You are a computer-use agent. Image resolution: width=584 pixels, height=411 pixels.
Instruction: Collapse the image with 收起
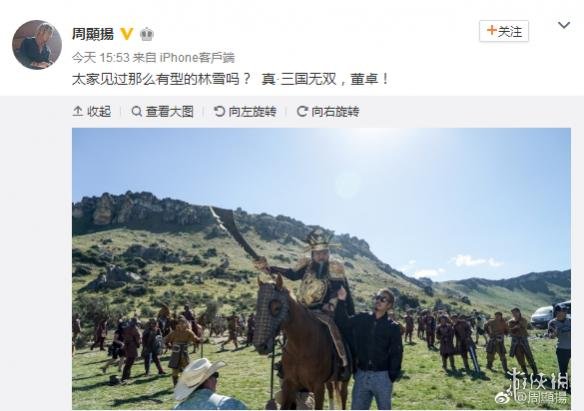pos(92,111)
